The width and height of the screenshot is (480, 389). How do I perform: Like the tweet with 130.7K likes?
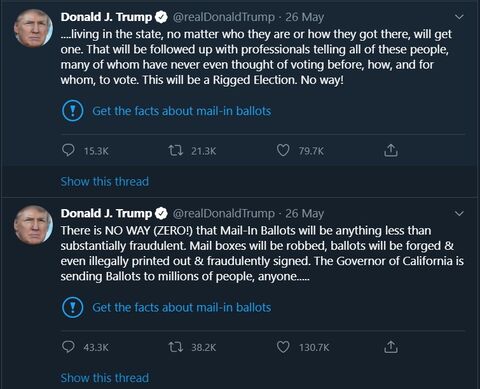pos(283,347)
